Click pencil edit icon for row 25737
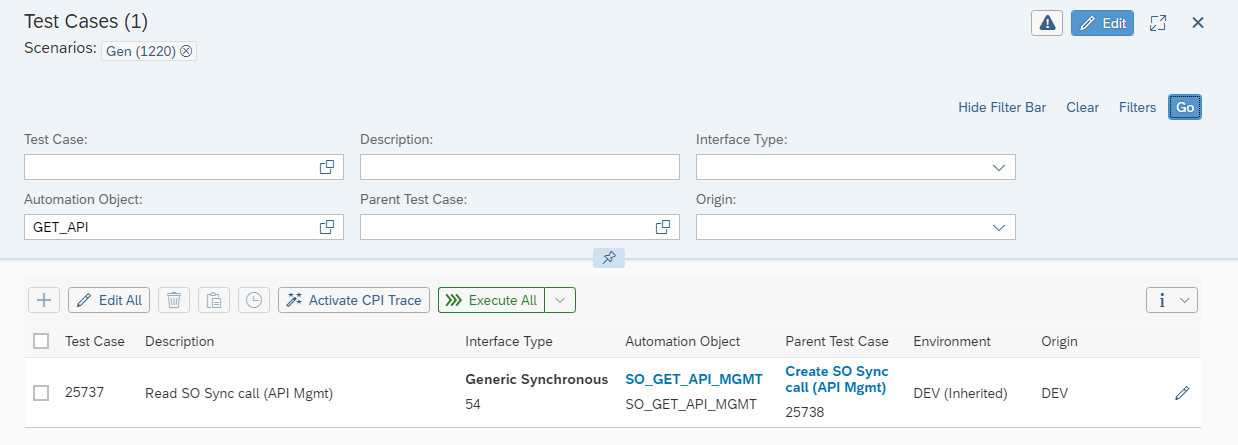 tap(1182, 394)
